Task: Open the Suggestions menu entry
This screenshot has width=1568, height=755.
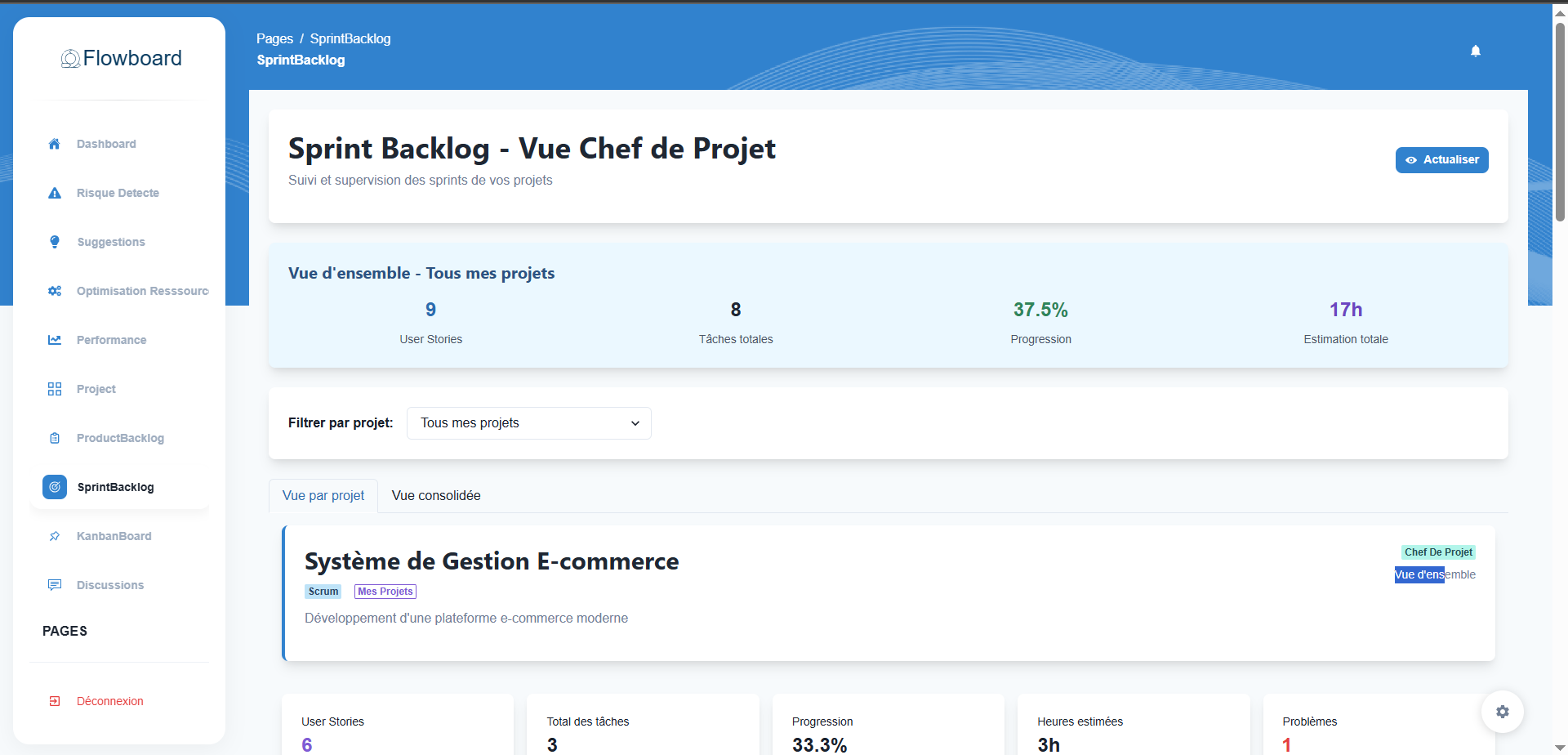Action: click(x=111, y=242)
